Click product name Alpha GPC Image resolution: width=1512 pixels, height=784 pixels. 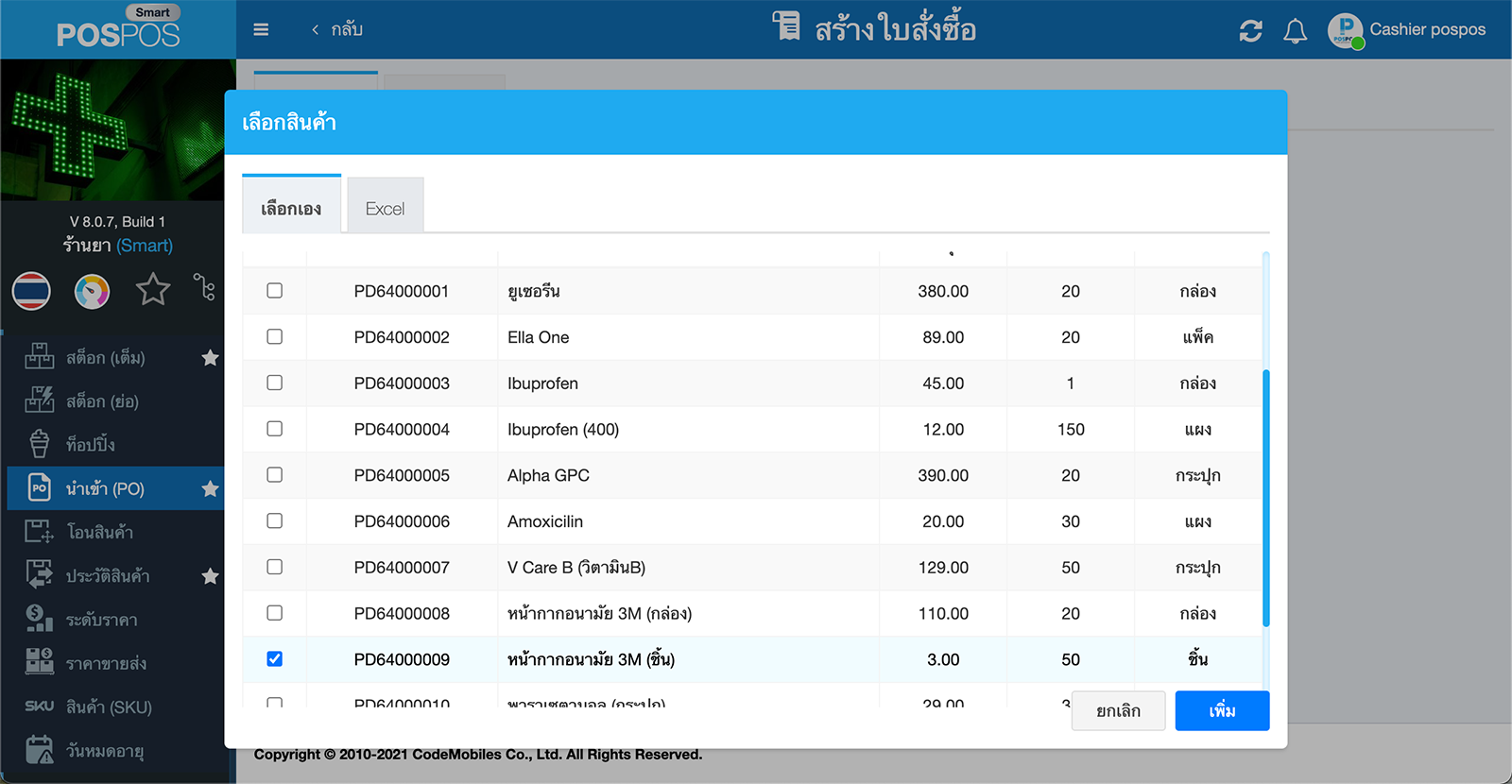click(548, 475)
